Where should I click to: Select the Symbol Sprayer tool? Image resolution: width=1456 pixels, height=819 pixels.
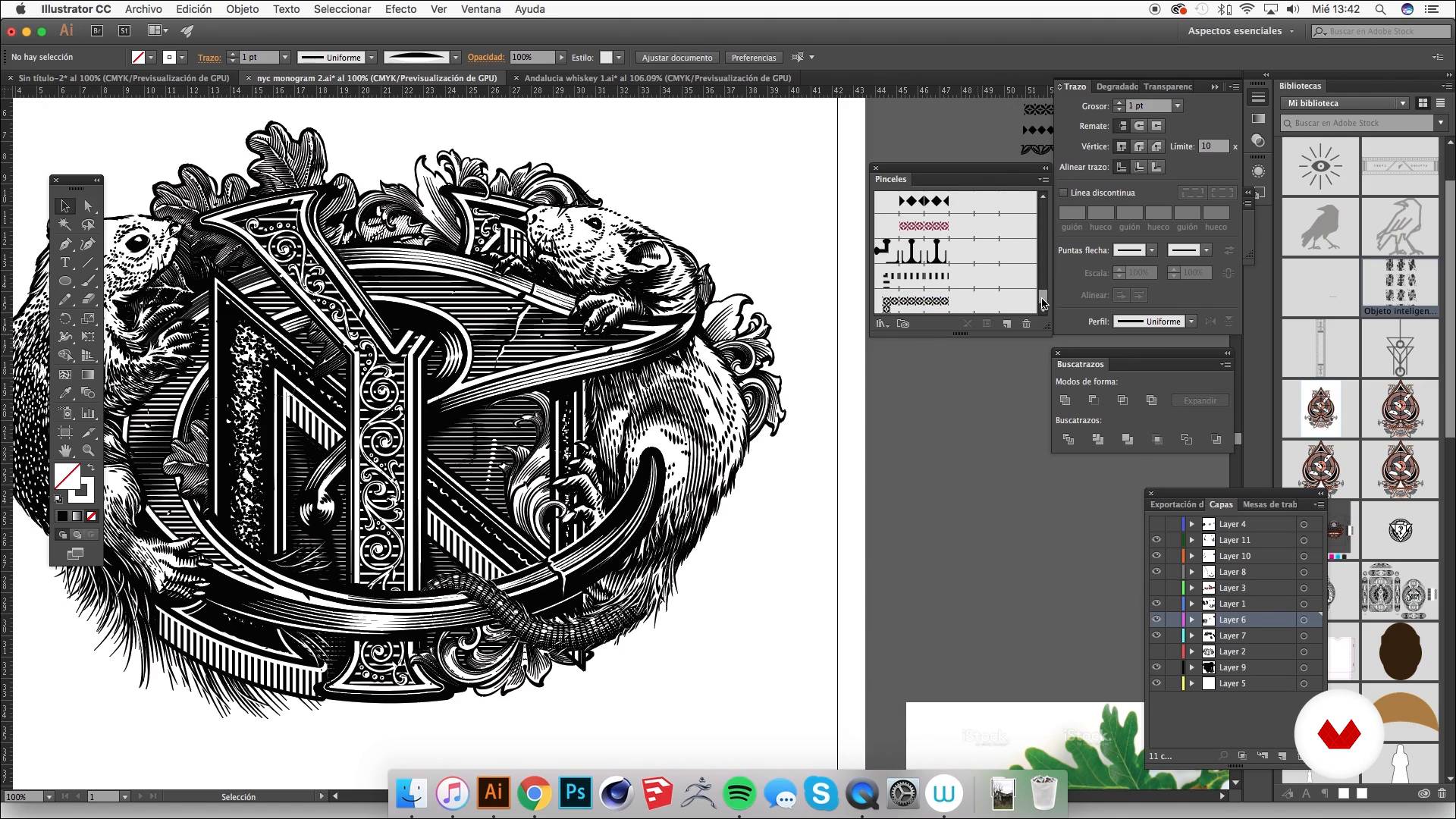click(65, 413)
